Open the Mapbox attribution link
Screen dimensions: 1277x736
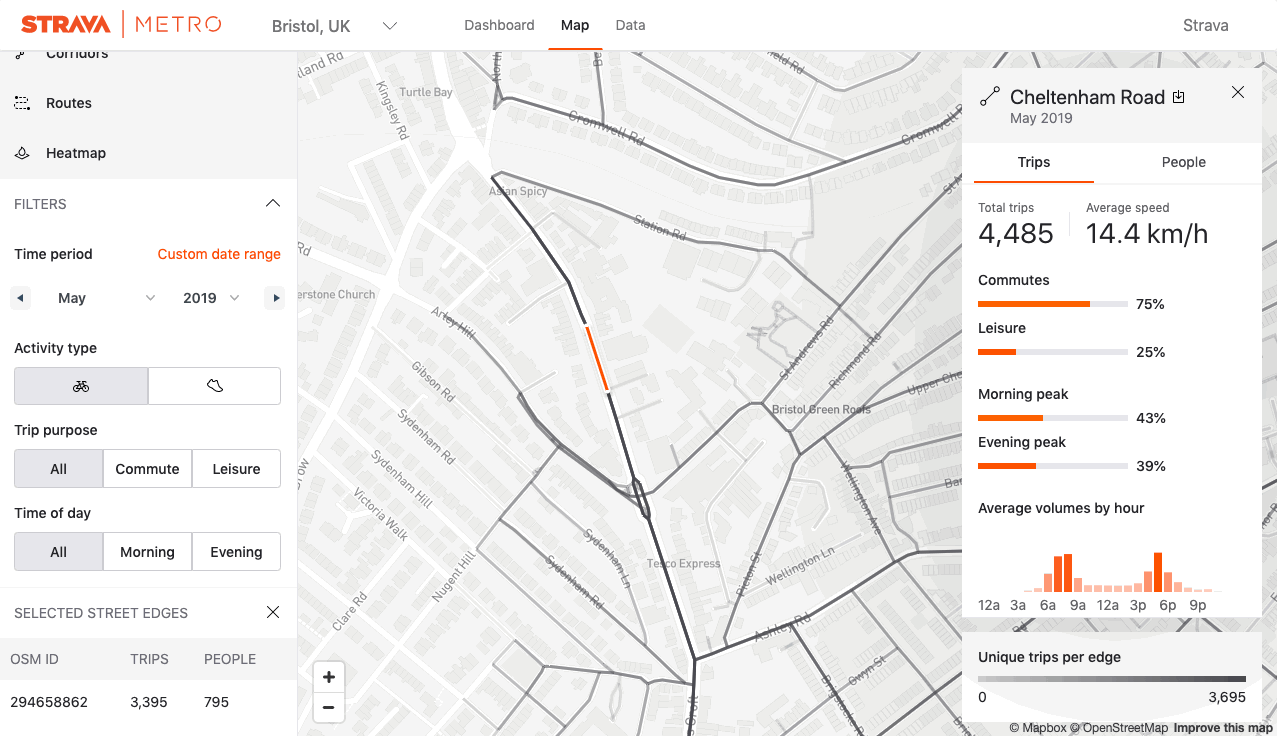(1038, 728)
